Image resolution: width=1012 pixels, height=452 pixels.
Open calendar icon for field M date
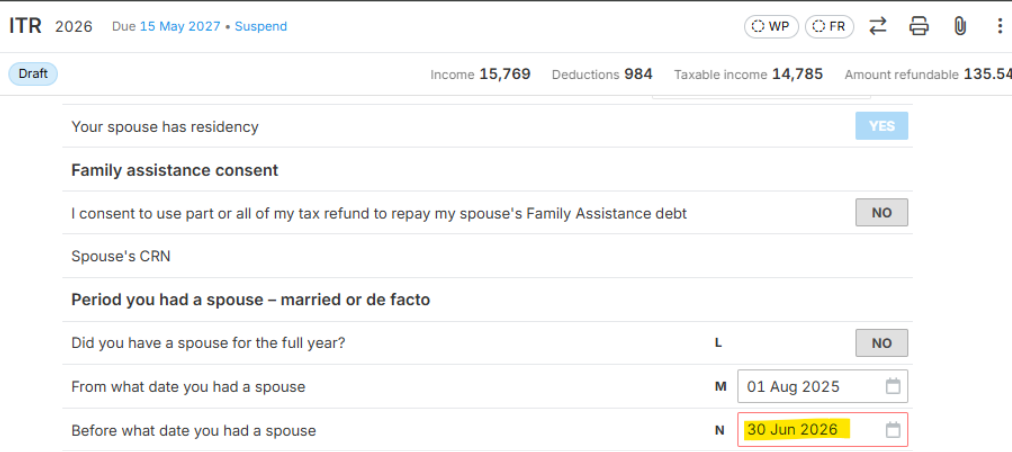(x=893, y=387)
